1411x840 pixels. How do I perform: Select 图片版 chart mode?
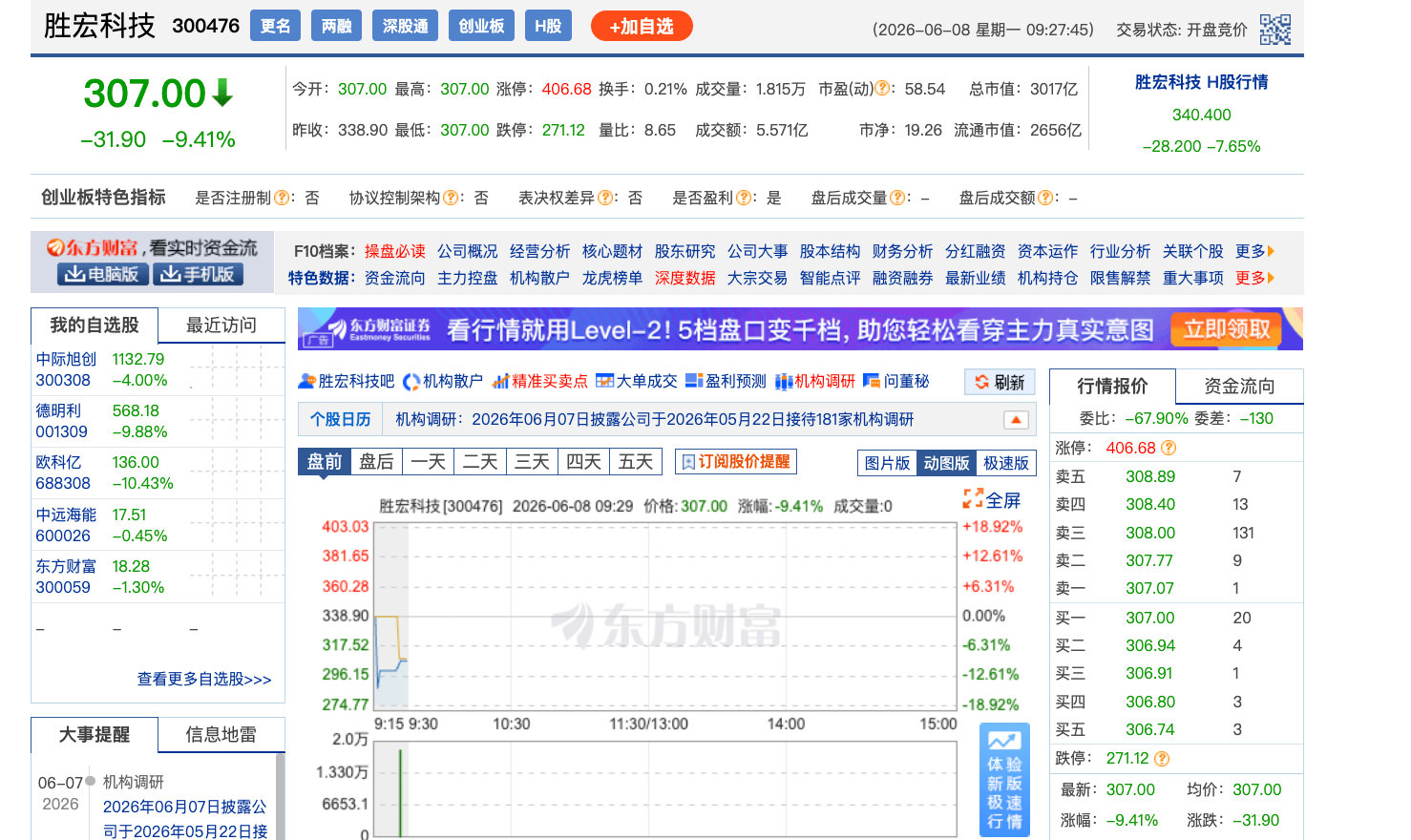pos(887,463)
